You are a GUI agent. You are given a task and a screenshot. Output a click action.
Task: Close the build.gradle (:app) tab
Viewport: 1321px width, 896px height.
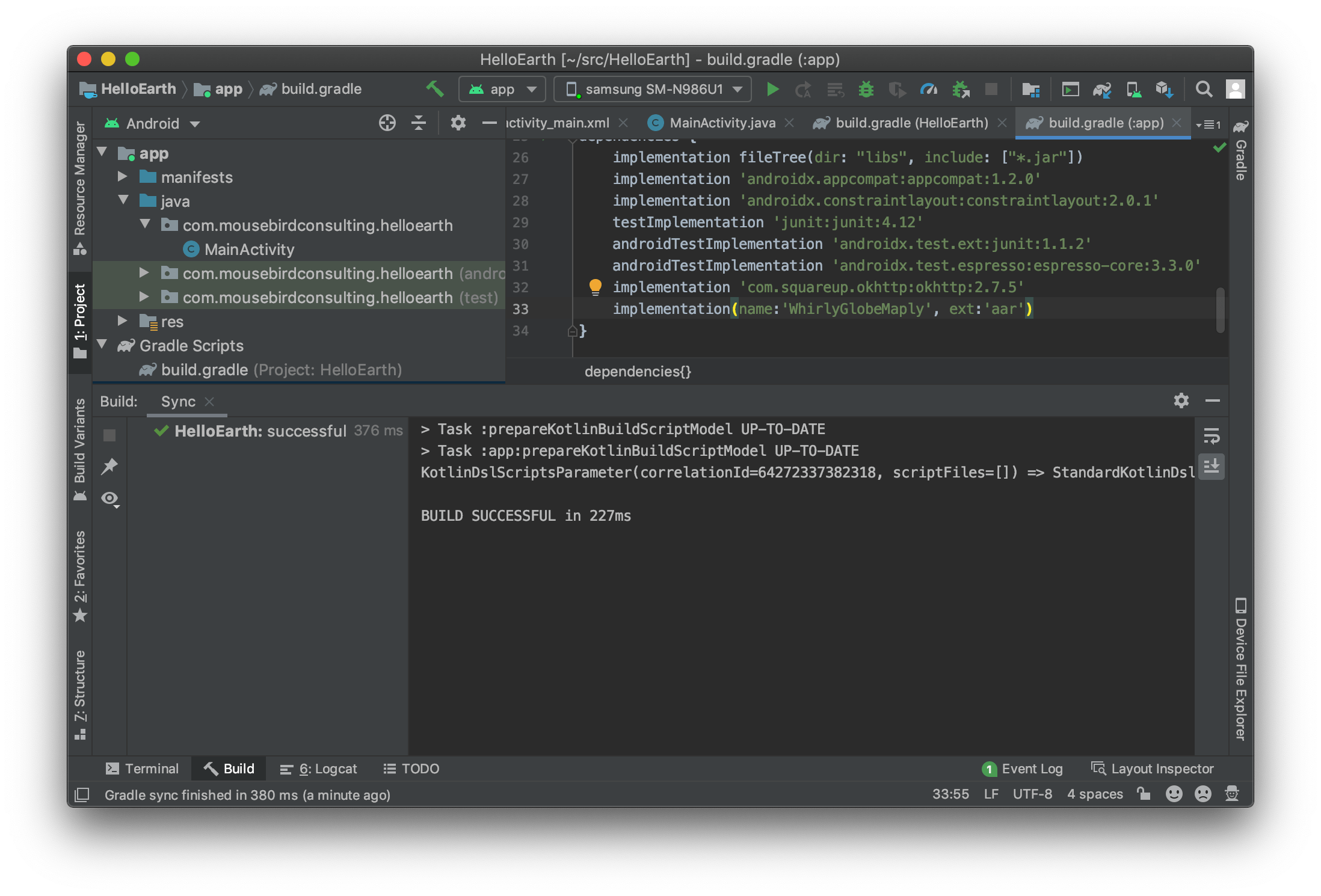[1177, 123]
